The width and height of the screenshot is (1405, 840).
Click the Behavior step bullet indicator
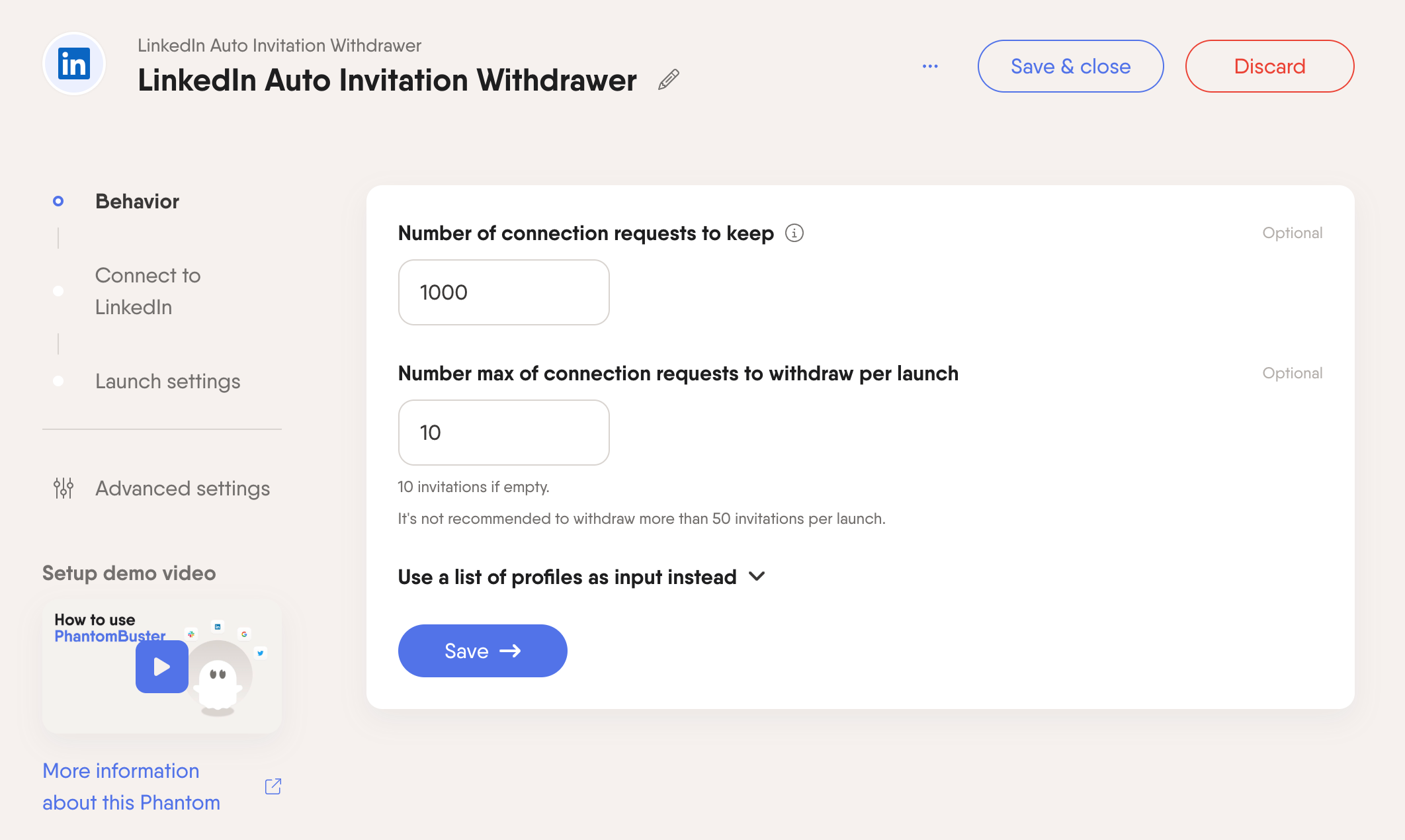(x=58, y=201)
